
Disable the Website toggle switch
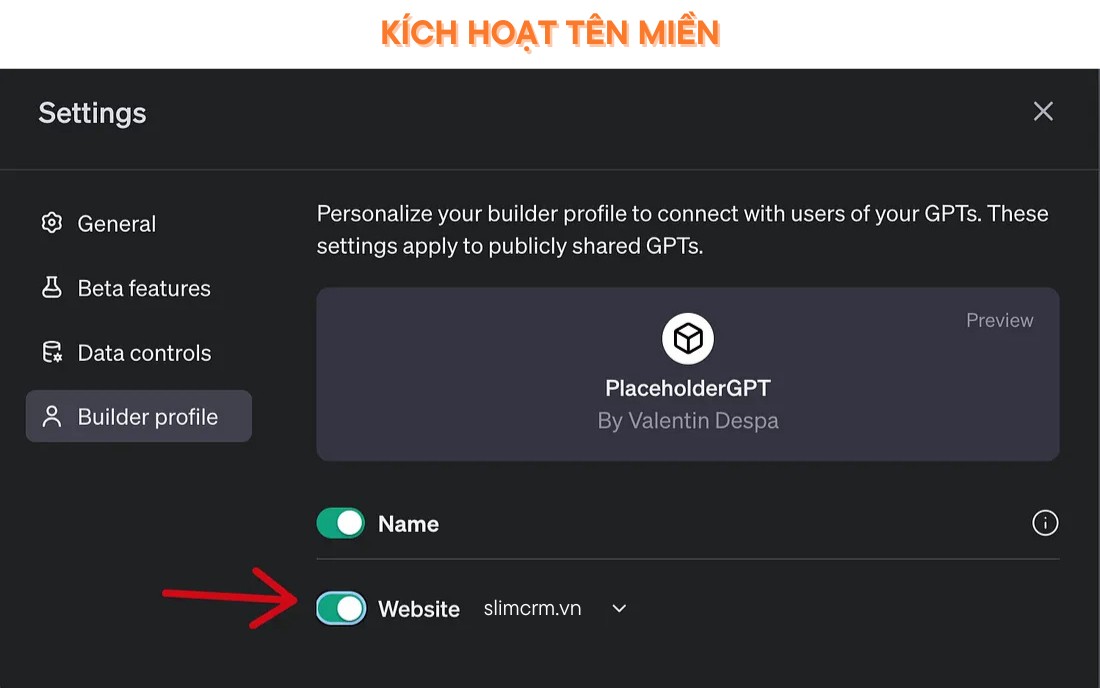[x=340, y=608]
